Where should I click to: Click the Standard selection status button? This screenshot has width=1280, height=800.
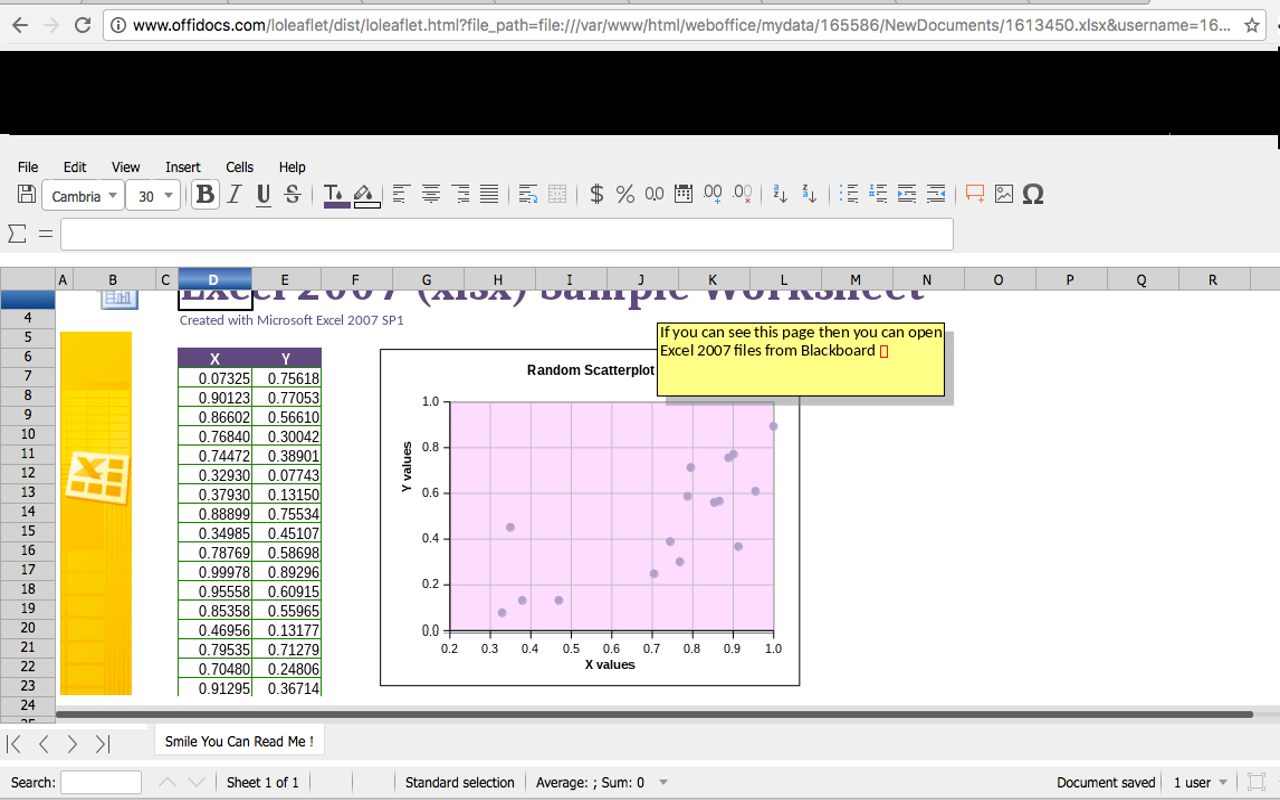pyautogui.click(x=459, y=782)
